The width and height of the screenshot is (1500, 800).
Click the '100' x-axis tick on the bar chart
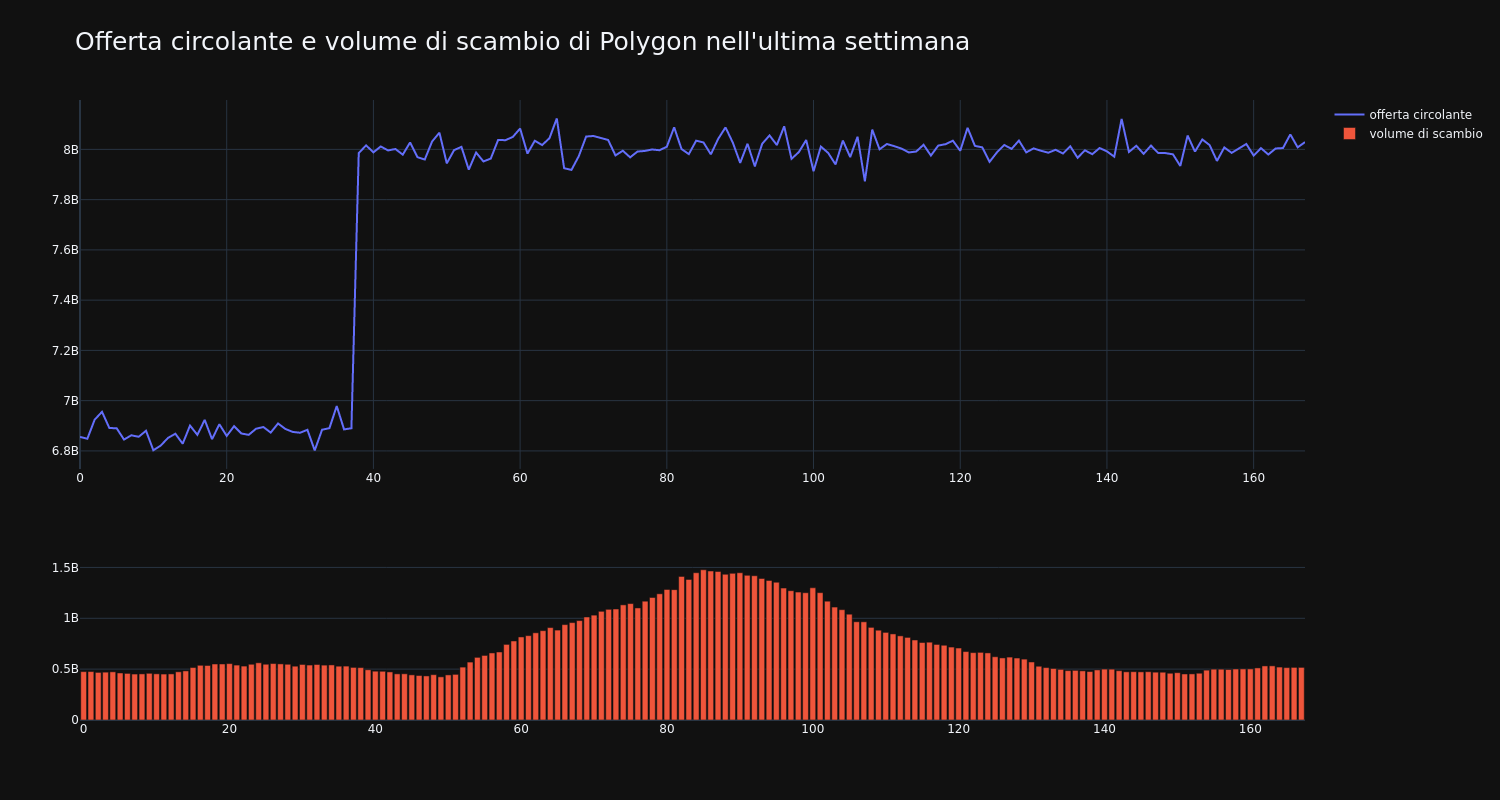(x=813, y=729)
